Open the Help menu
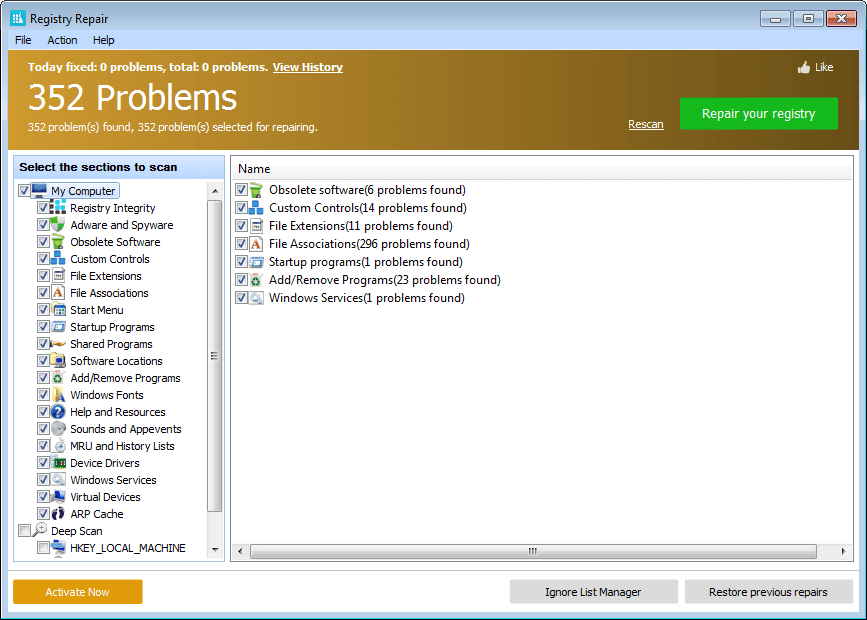 pos(103,40)
